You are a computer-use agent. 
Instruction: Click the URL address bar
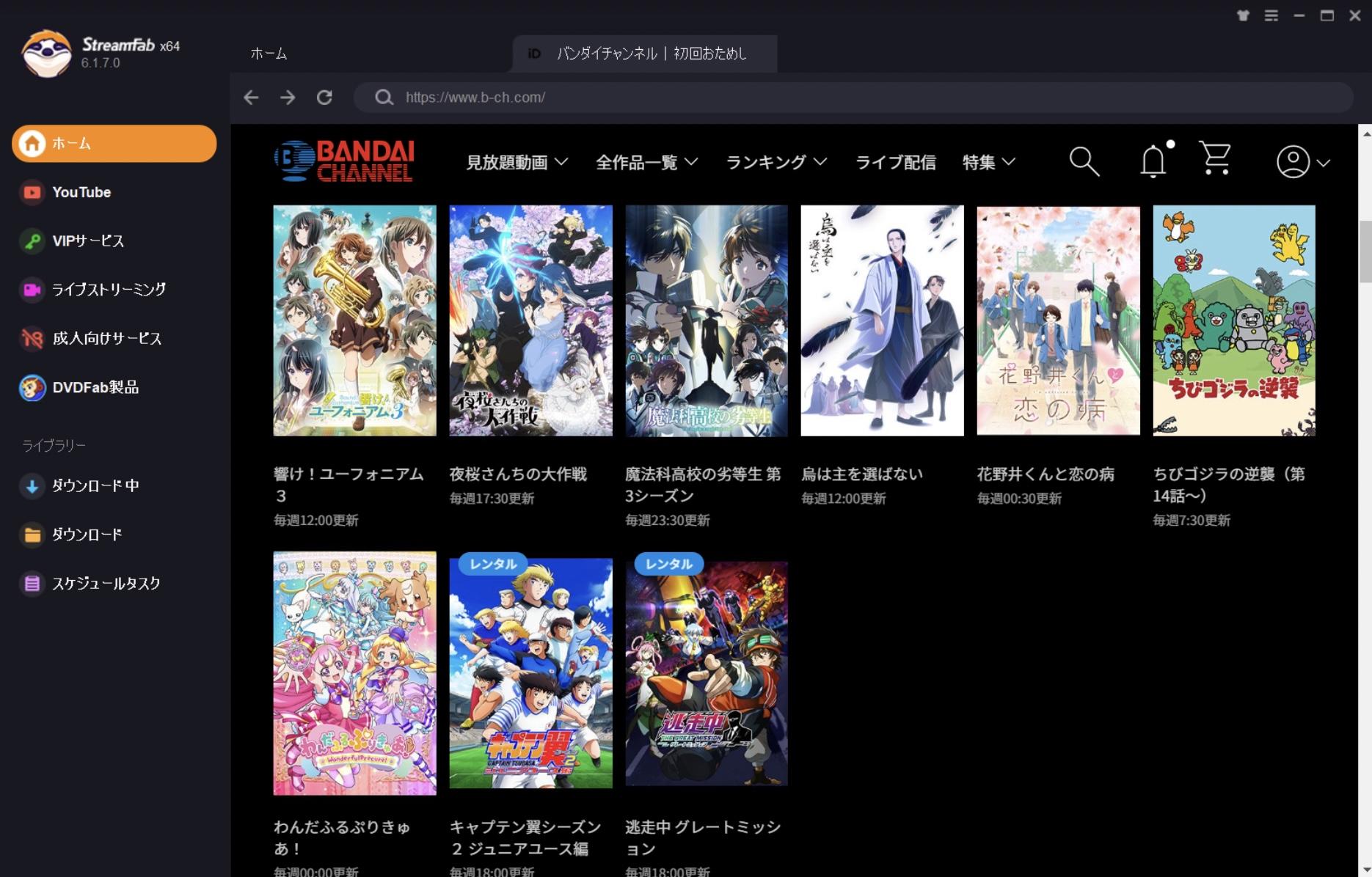[853, 98]
